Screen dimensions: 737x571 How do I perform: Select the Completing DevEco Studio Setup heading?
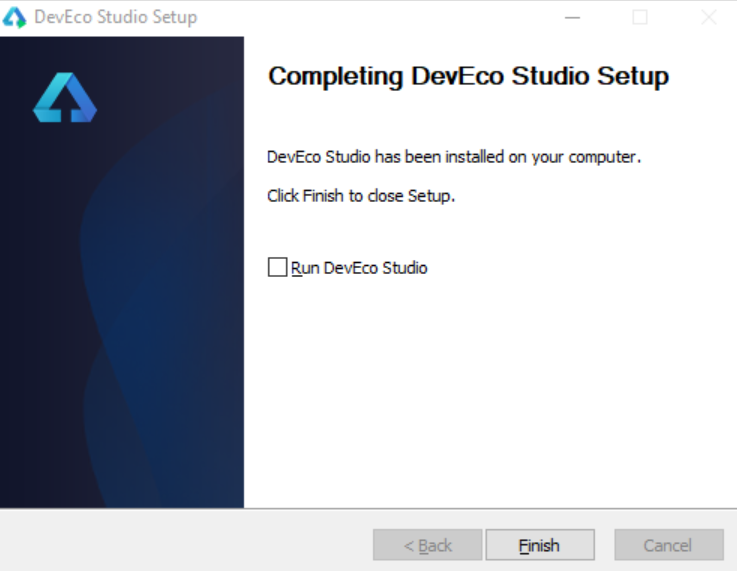[468, 76]
